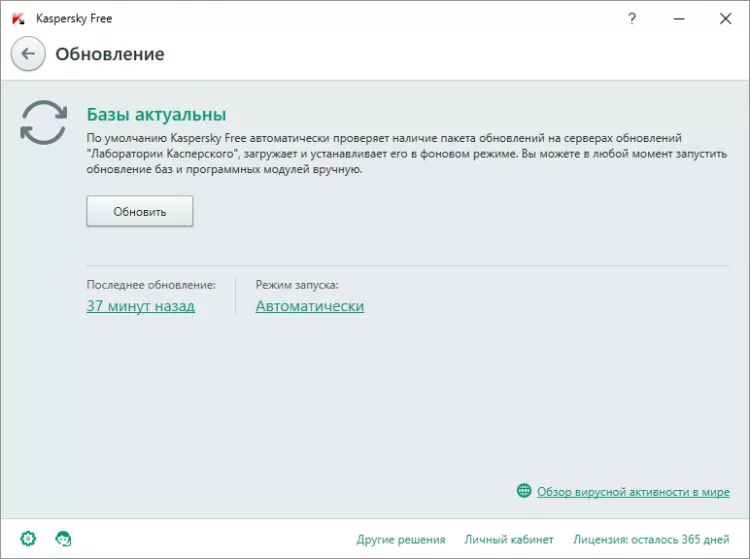Open Обзор вирусной активности в мире link
This screenshot has width=750, height=559.
tap(633, 492)
